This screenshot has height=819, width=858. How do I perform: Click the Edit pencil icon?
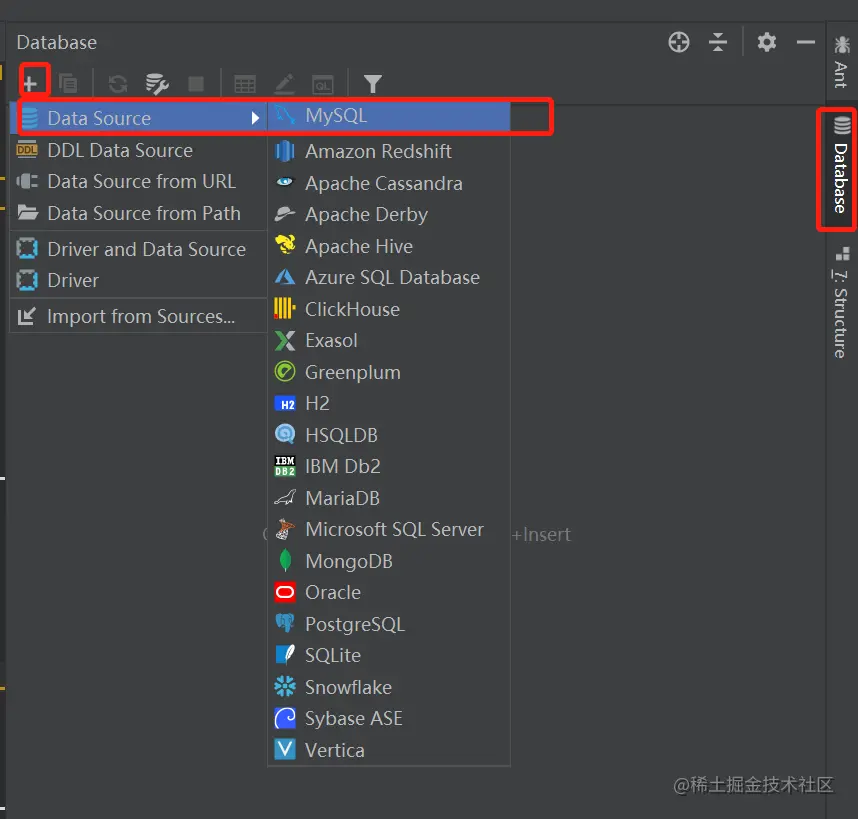click(284, 84)
